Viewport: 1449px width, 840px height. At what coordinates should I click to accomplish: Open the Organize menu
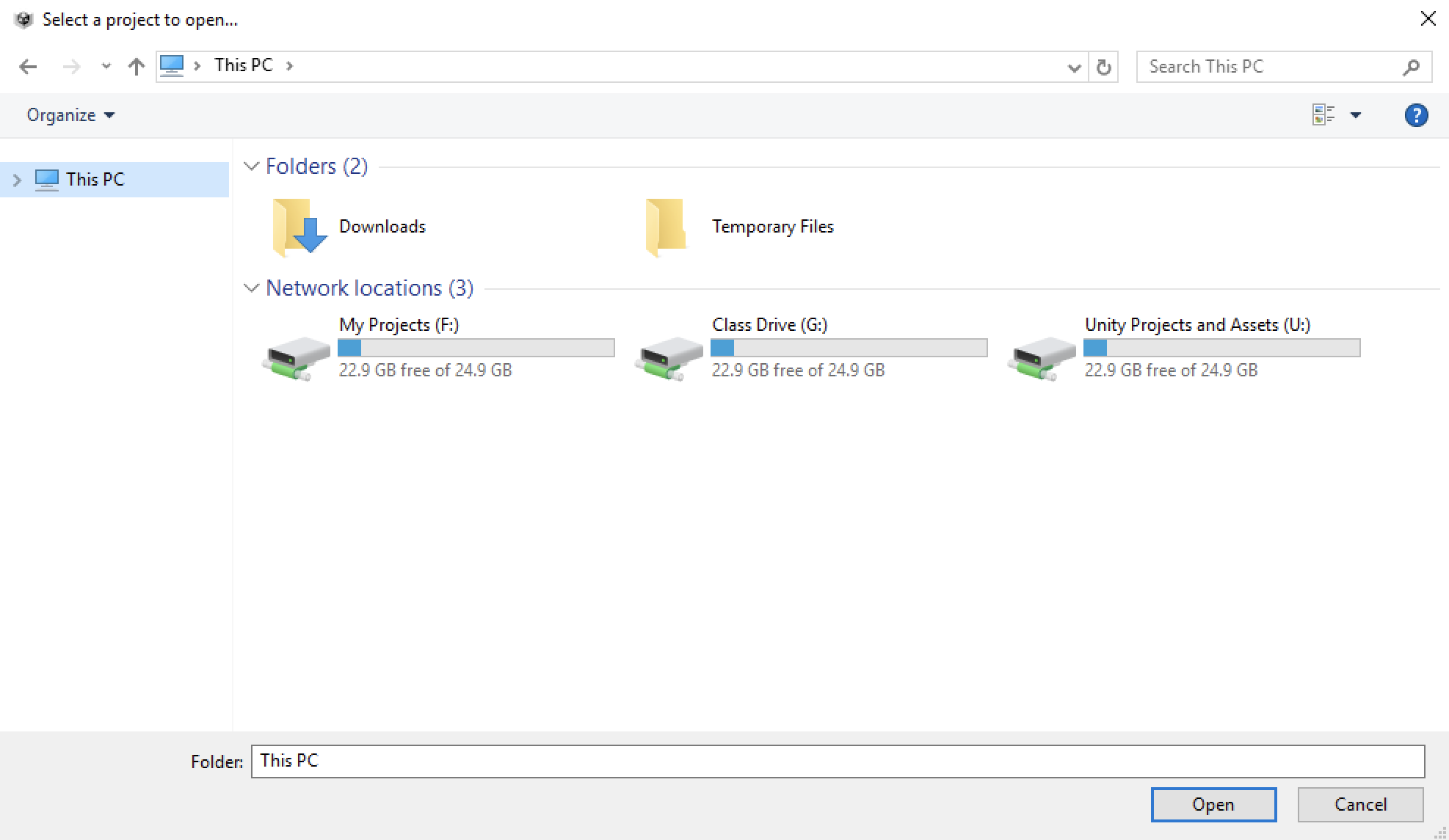click(x=70, y=115)
